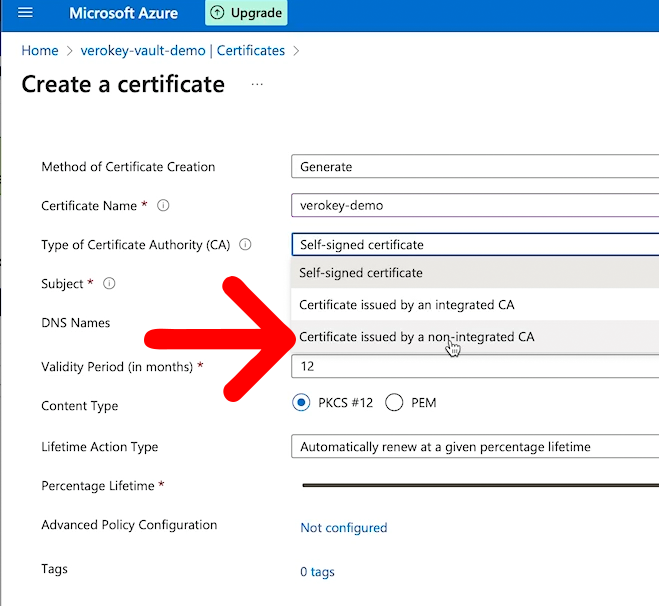This screenshot has width=659, height=606.
Task: Open Method of Certificate Creation dropdown
Action: coord(475,167)
